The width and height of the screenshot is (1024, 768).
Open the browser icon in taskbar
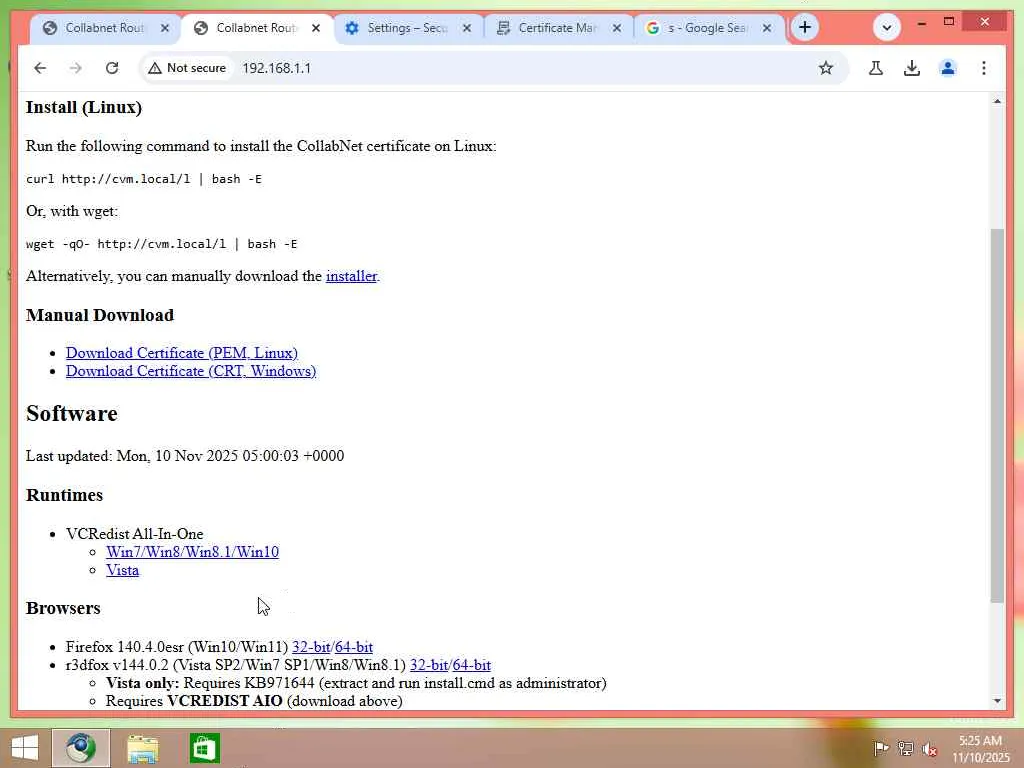tap(81, 748)
